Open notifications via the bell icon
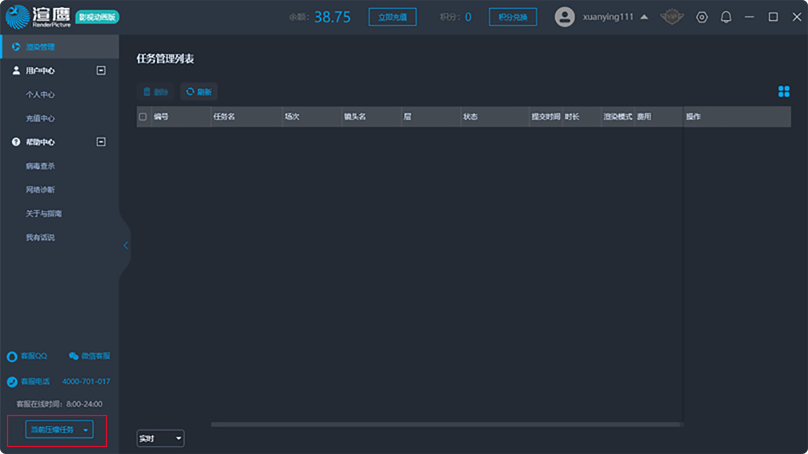The height and width of the screenshot is (454, 808). click(x=726, y=17)
